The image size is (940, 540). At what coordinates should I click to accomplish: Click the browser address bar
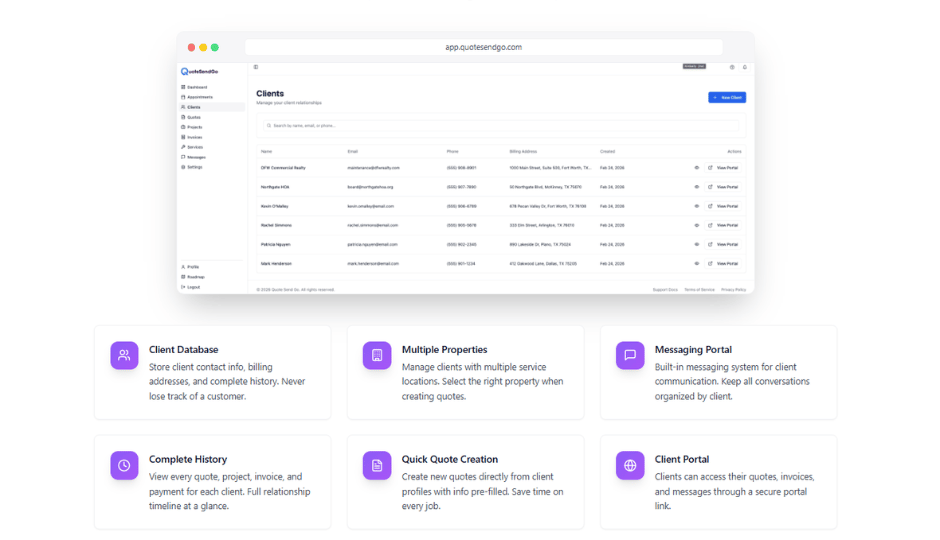pyautogui.click(x=483, y=47)
